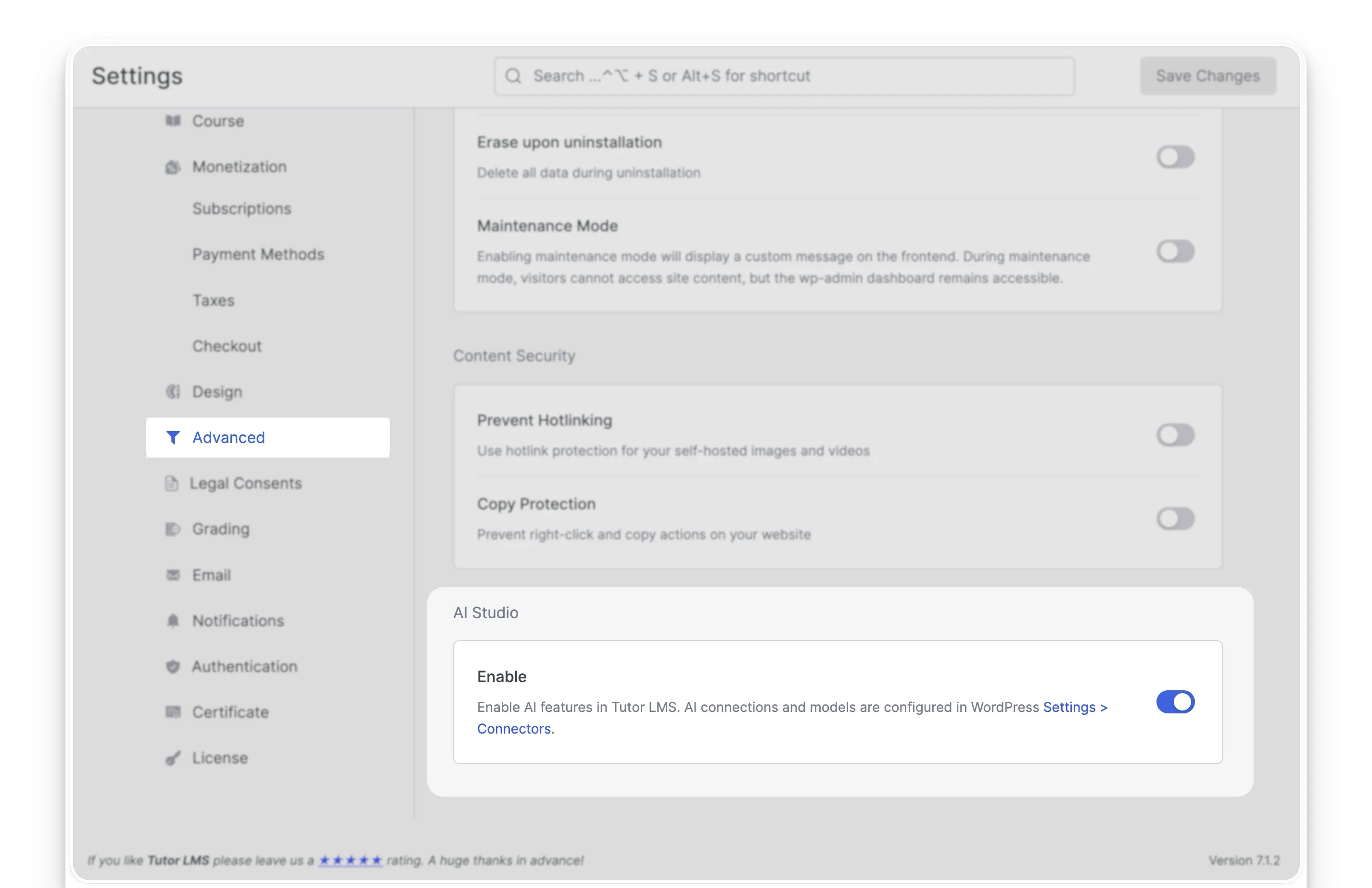
Task: Open the Notifications settings label
Action: 238,621
